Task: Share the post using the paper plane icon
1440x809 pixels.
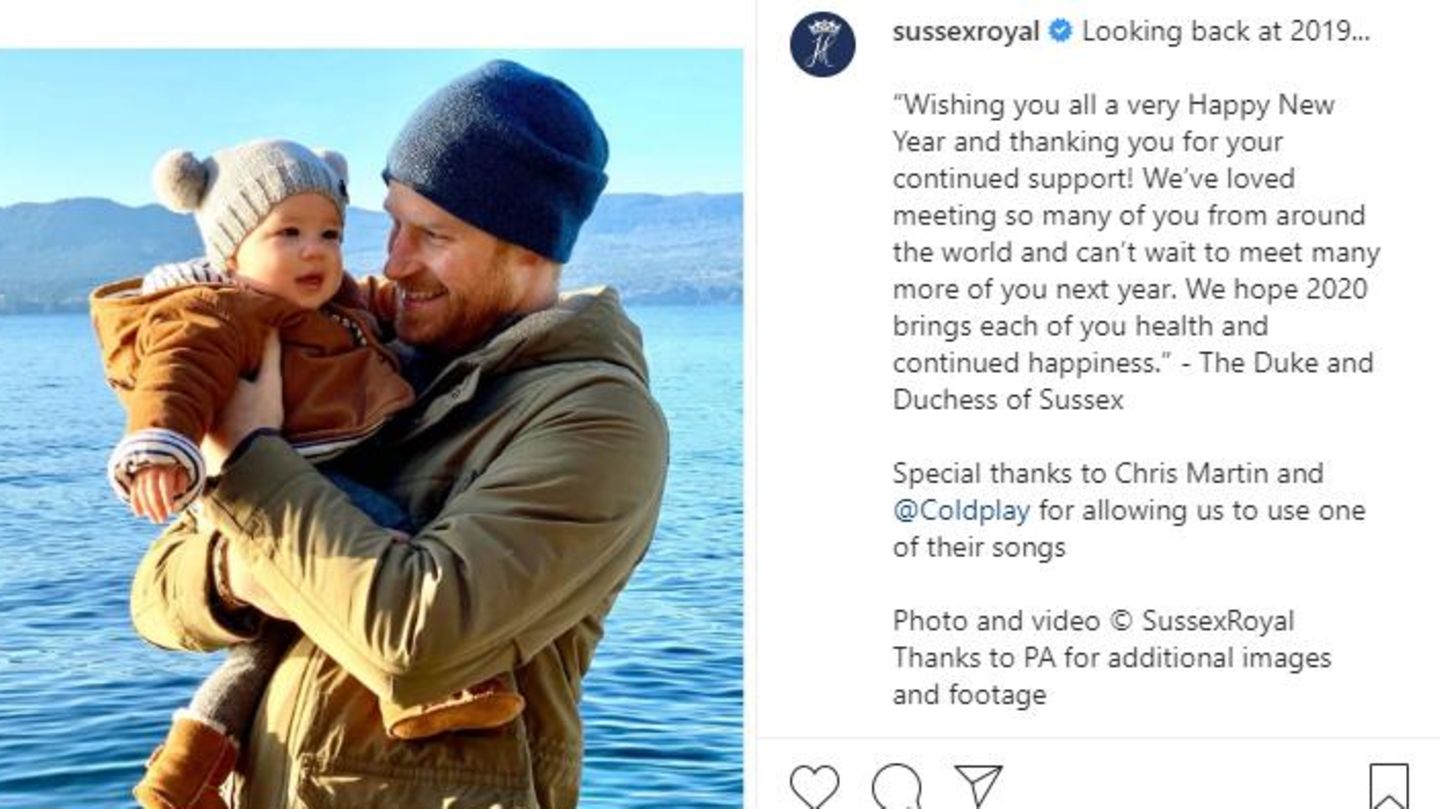Action: 977,786
